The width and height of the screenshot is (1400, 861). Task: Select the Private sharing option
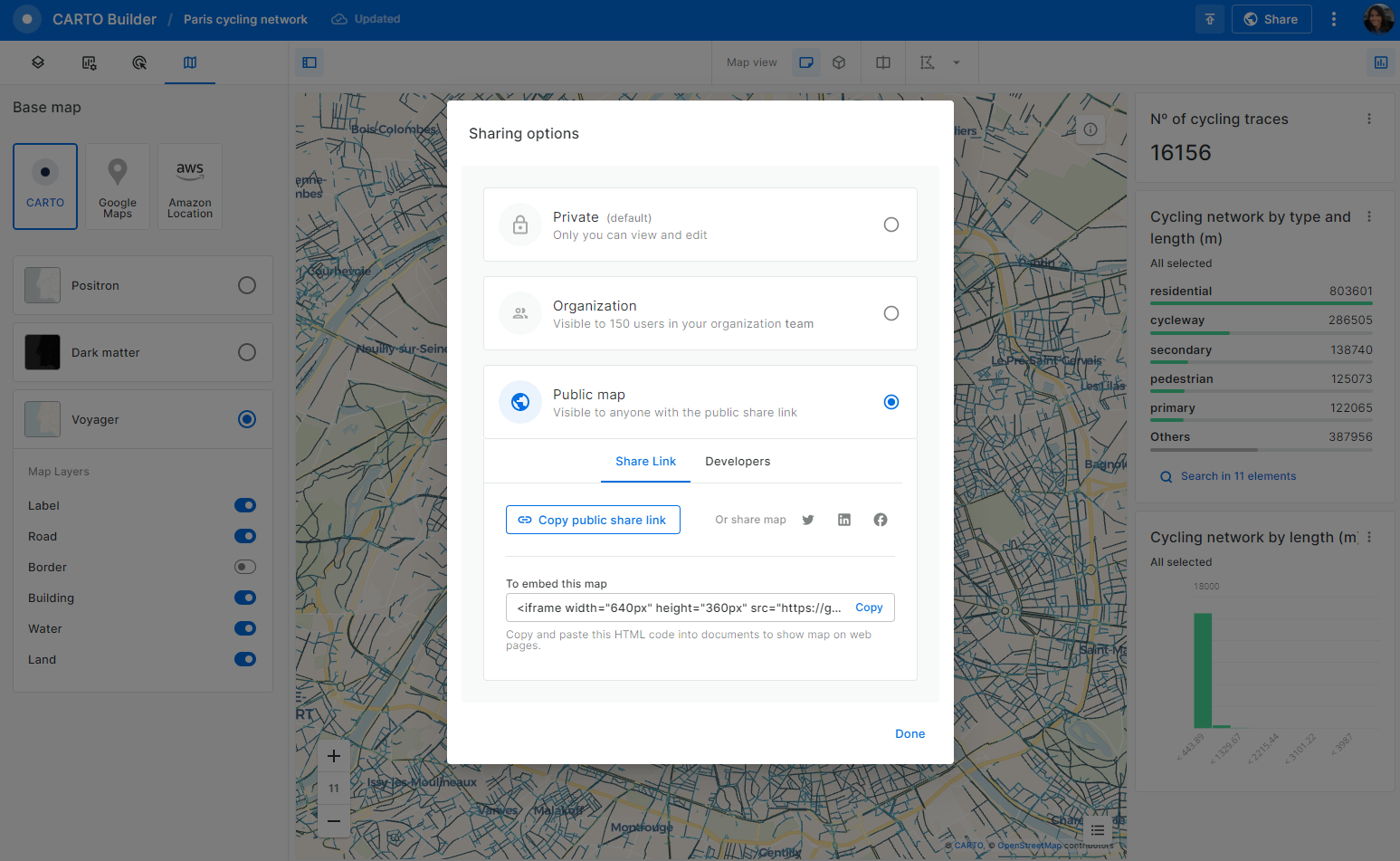click(890, 225)
